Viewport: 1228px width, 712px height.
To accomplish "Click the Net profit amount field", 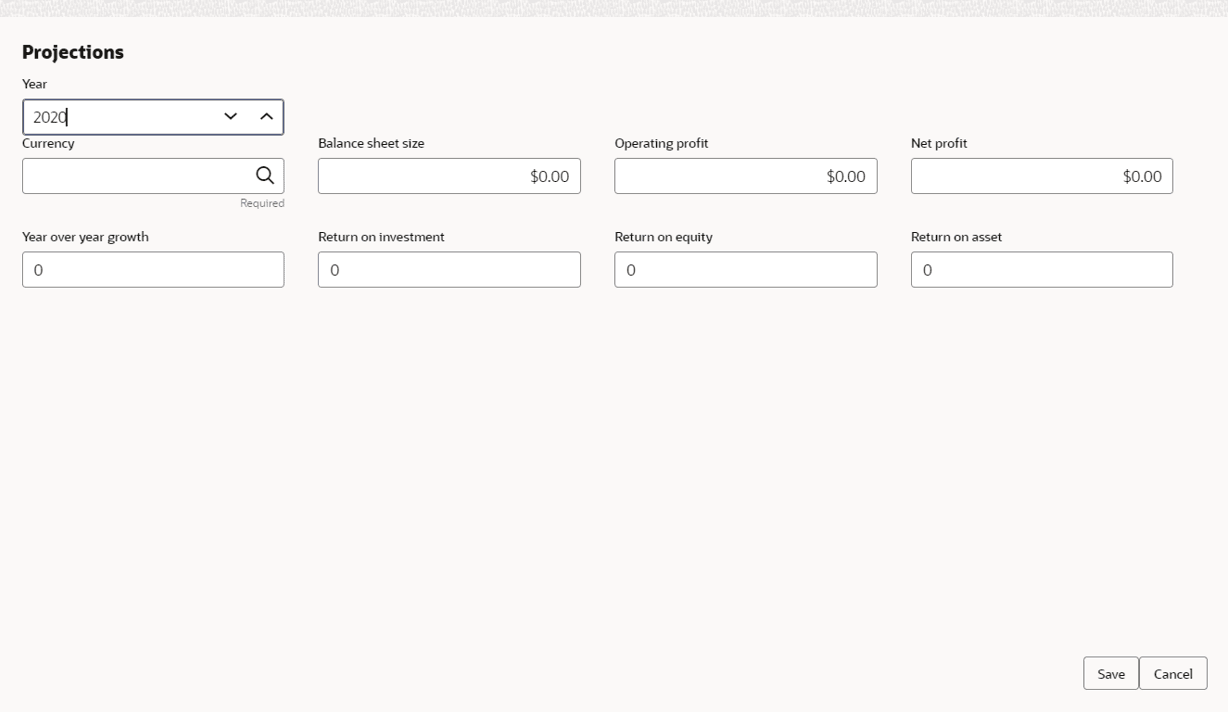I will coord(1042,176).
